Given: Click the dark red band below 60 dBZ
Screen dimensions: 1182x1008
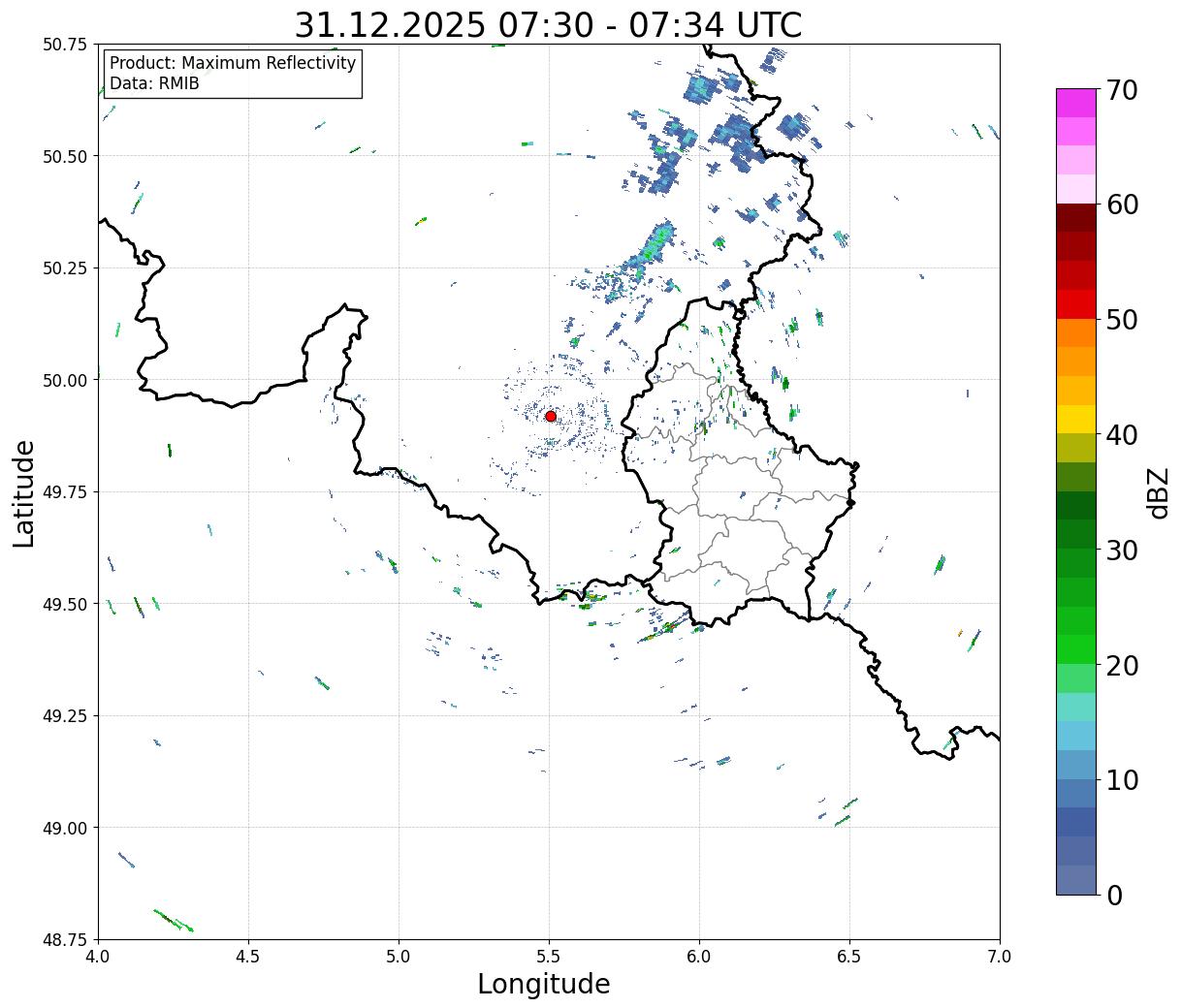Looking at the screenshot, I should coord(1076,217).
